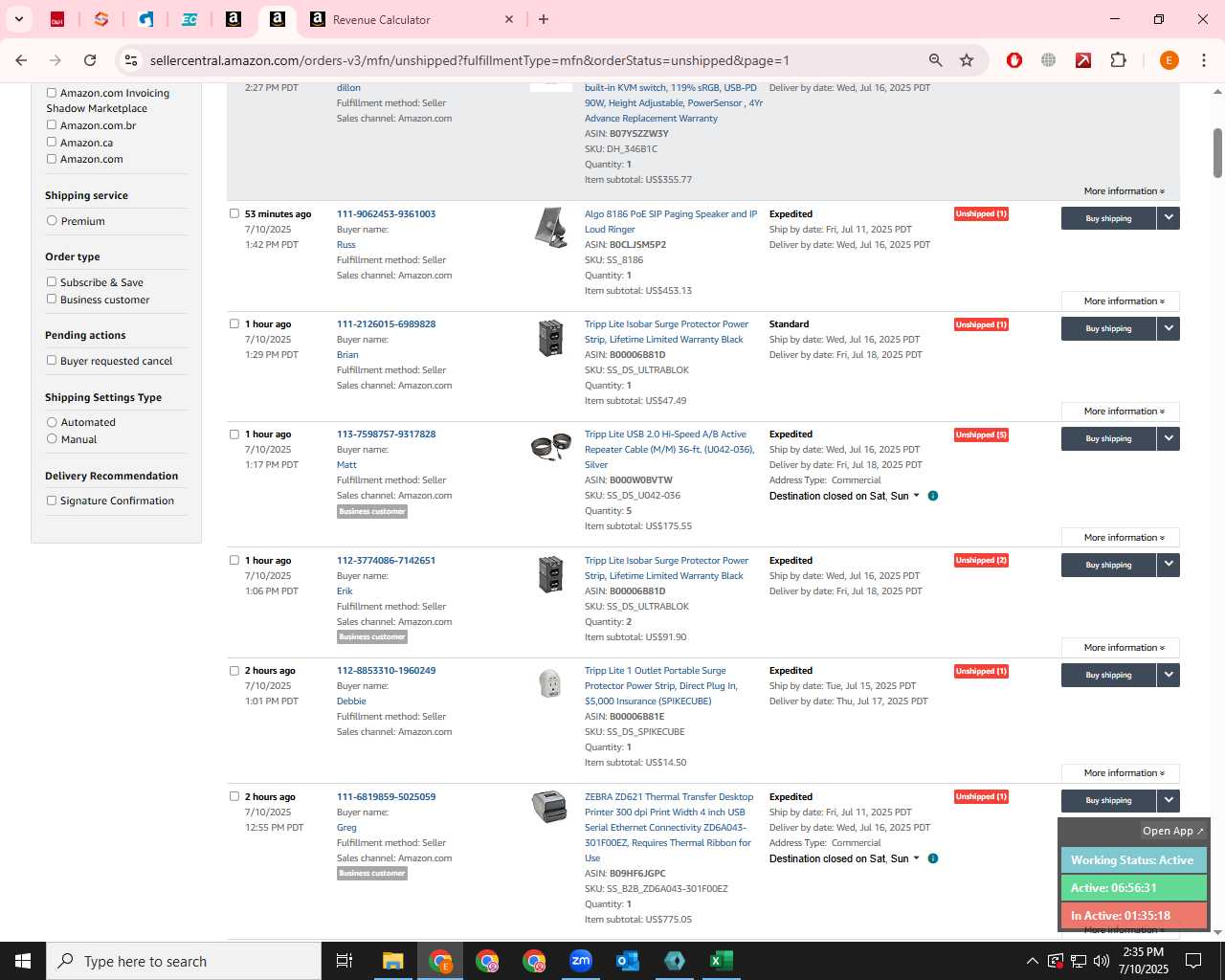Open the Windows Start menu
The image size is (1225, 980).
[23, 961]
